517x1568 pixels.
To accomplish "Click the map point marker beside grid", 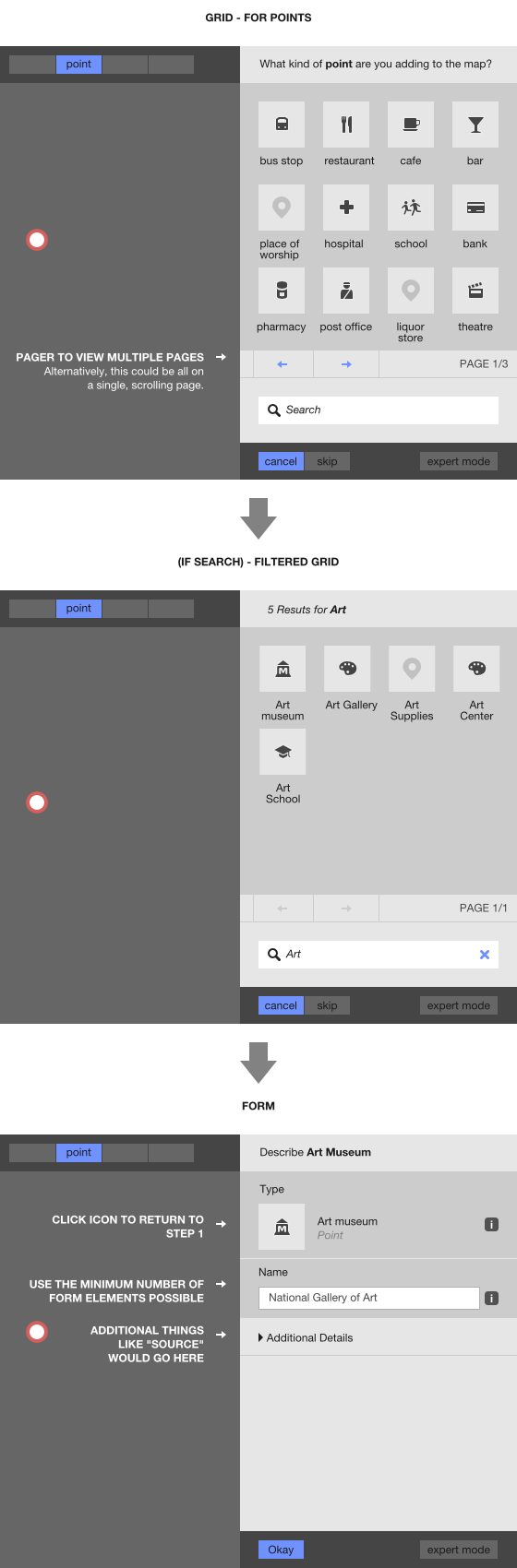I will [37, 240].
